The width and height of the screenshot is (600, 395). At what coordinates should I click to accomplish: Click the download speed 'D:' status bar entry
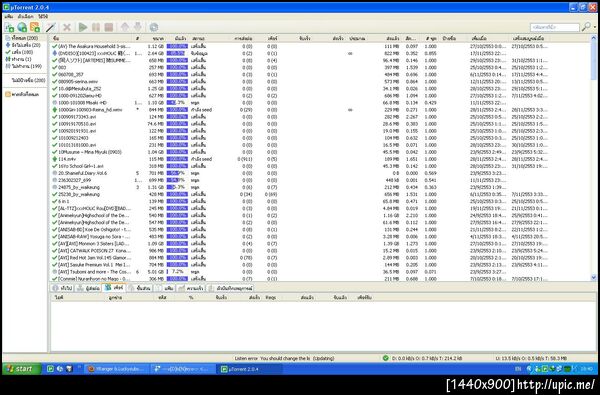tap(427, 359)
